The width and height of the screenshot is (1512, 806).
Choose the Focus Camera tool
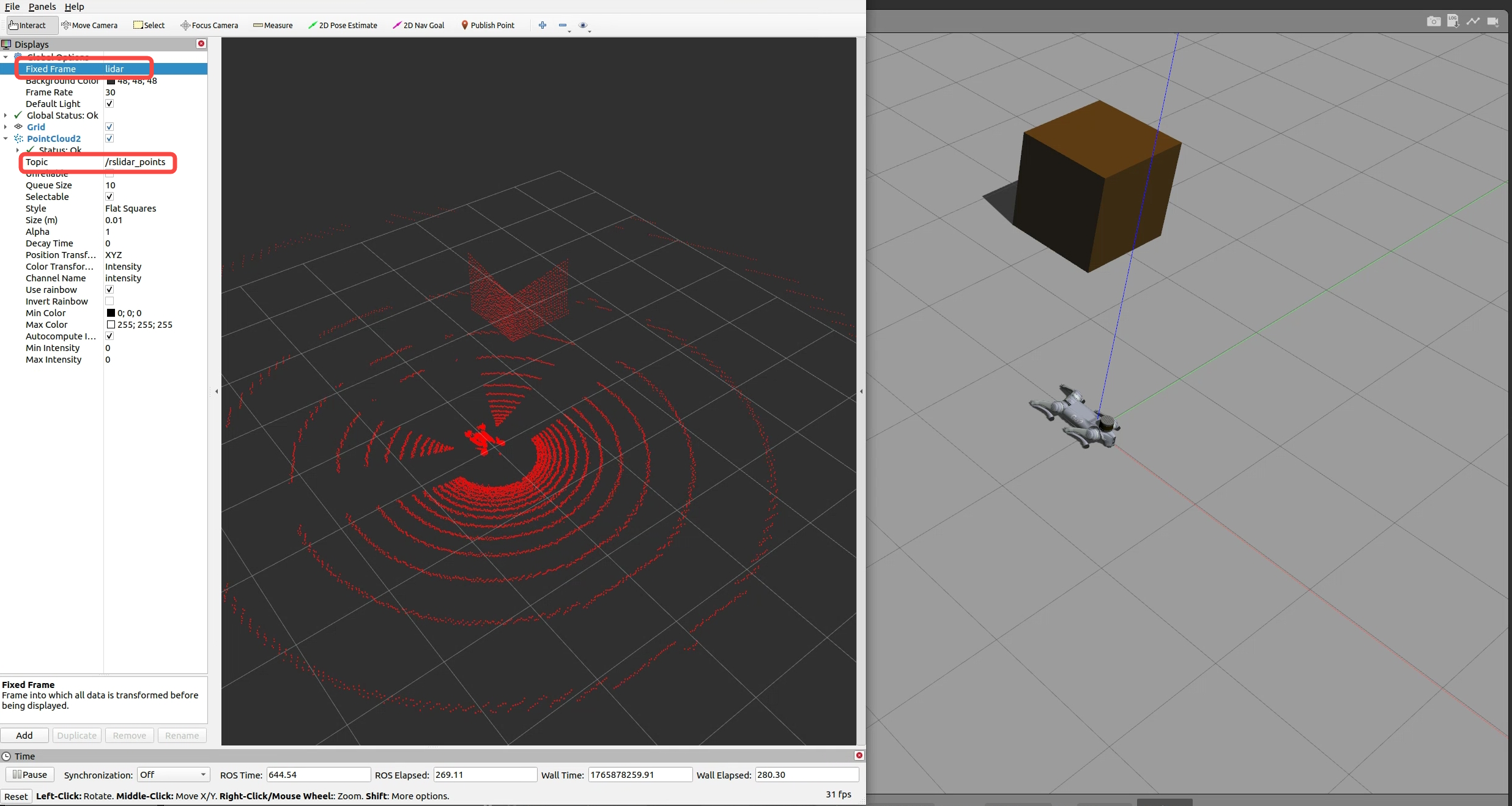(209, 25)
